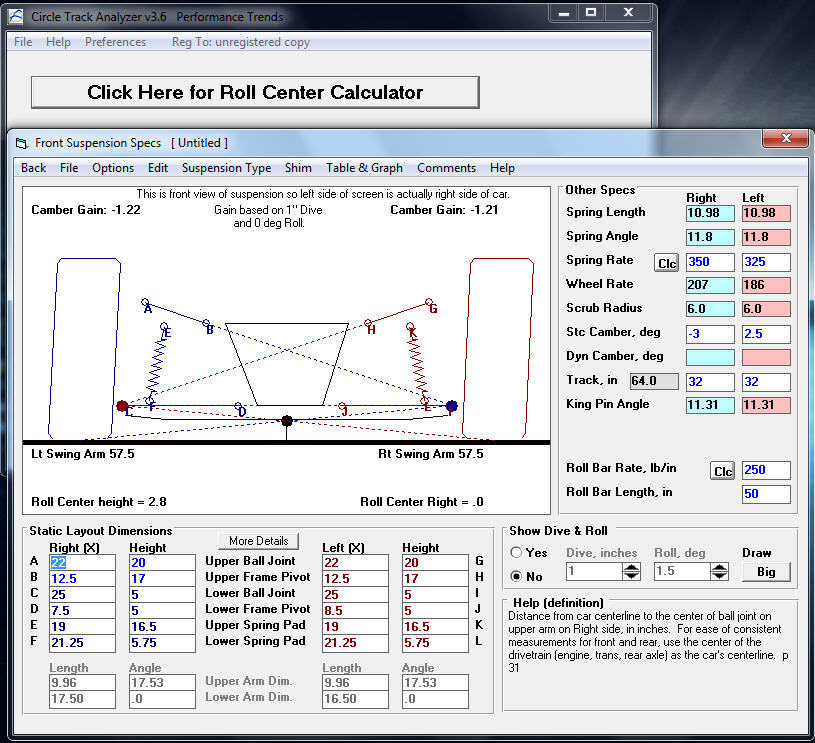Screen dimensions: 815x743
Task: Open File menu in Circle Track Analyzer window
Action: (x=23, y=42)
